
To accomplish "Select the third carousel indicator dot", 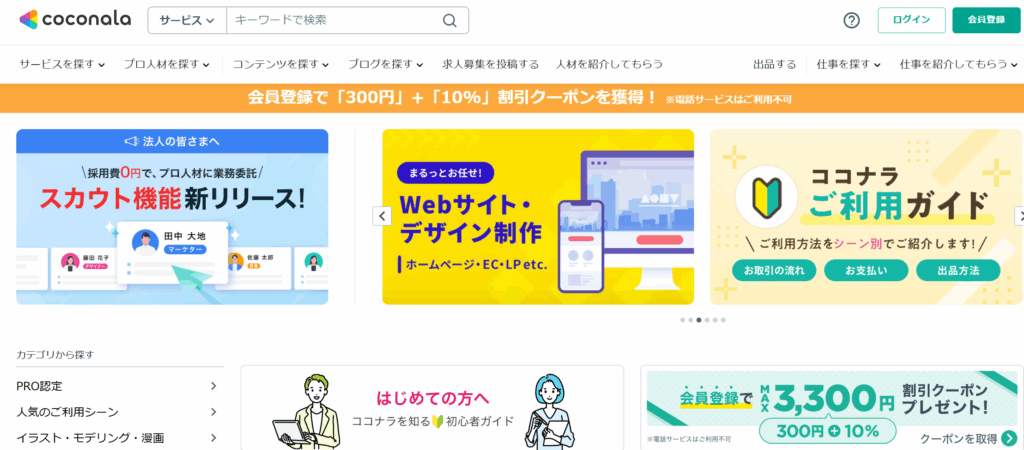I will tap(699, 320).
